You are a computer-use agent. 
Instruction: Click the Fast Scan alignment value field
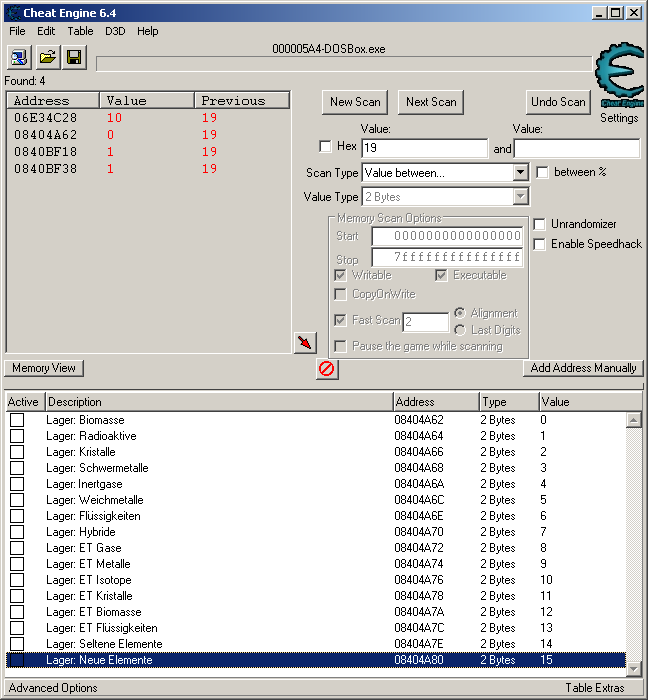426,322
